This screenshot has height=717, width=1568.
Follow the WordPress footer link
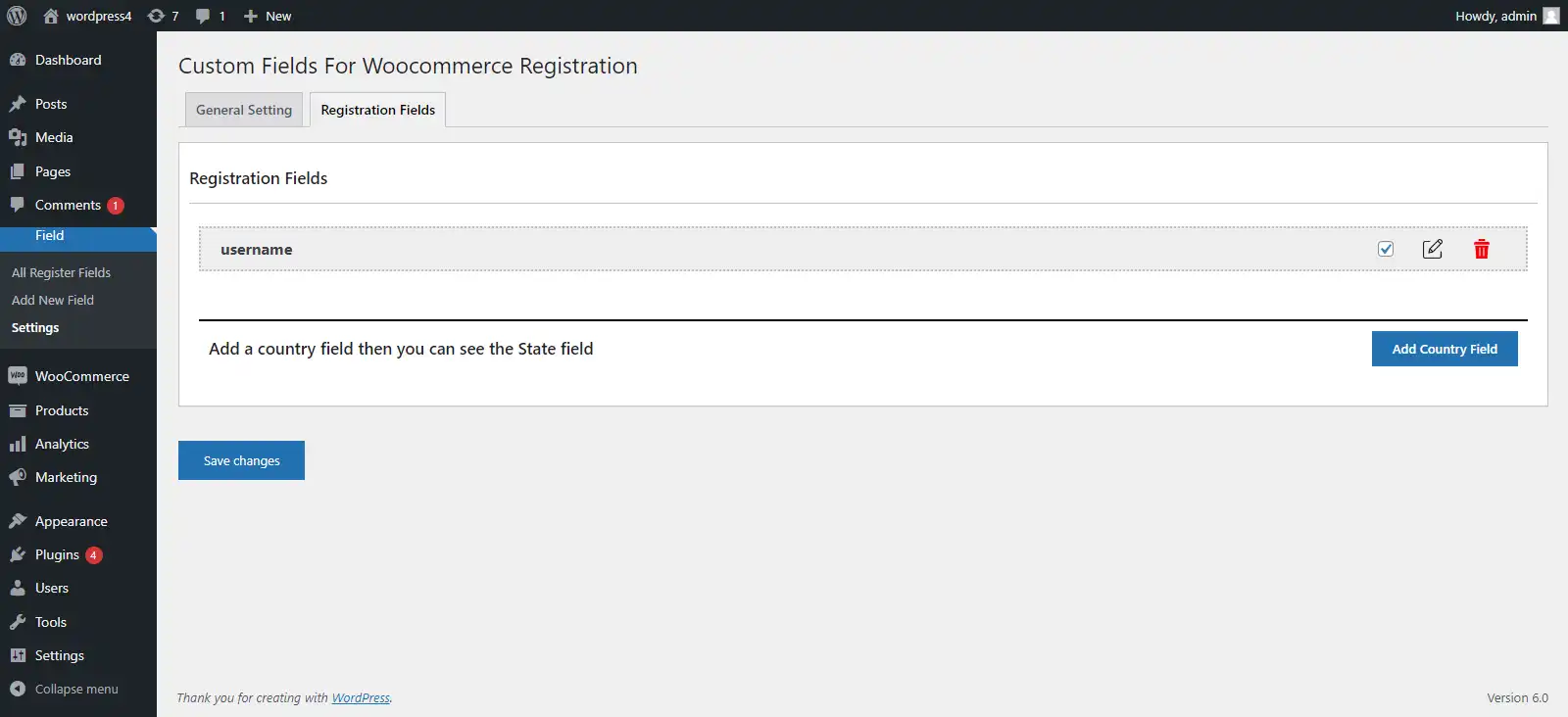(x=361, y=698)
